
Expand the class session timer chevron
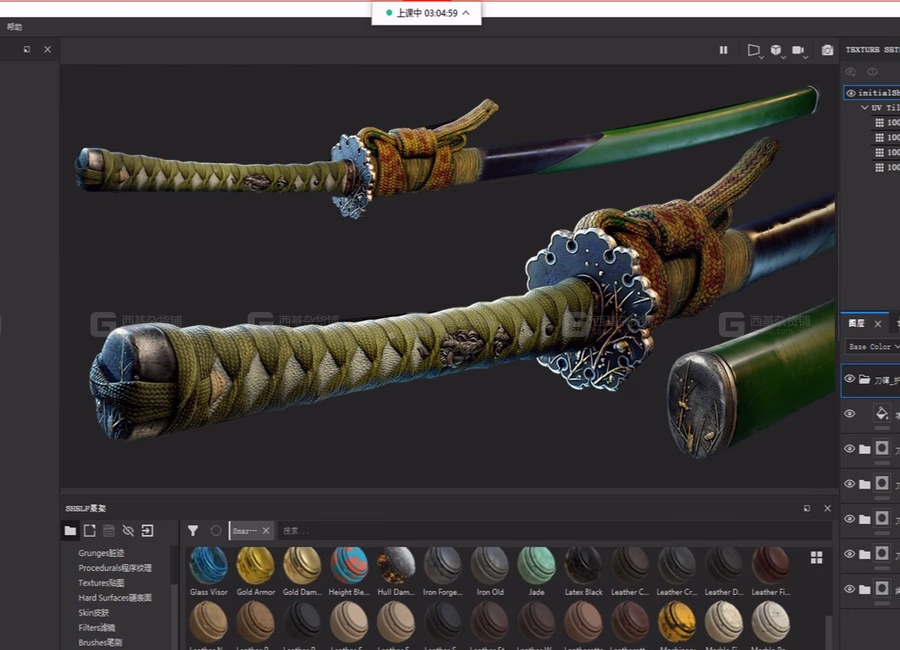465,13
